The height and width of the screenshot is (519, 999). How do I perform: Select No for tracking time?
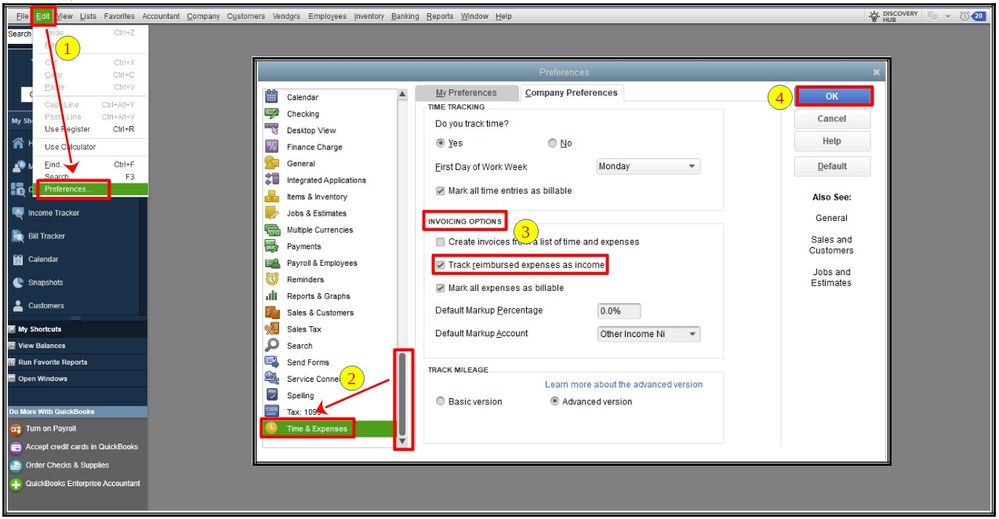point(552,143)
